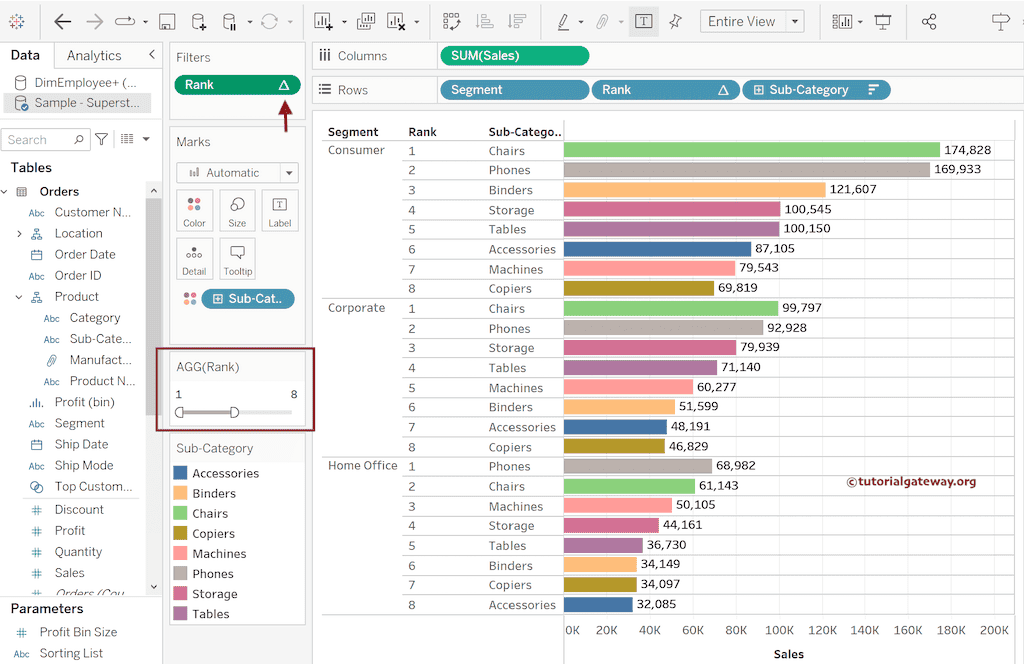Click the Swap rows and columns icon
1024x664 pixels.
pos(451,21)
